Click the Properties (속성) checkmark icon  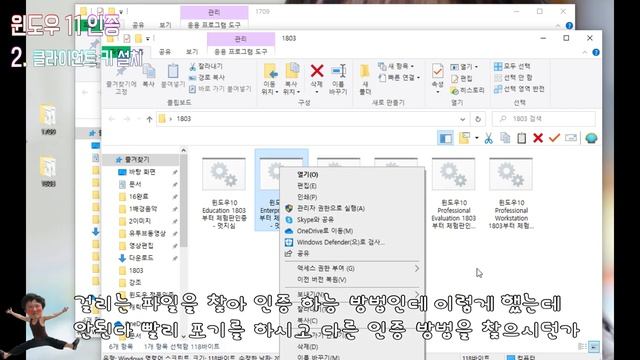tap(437, 71)
